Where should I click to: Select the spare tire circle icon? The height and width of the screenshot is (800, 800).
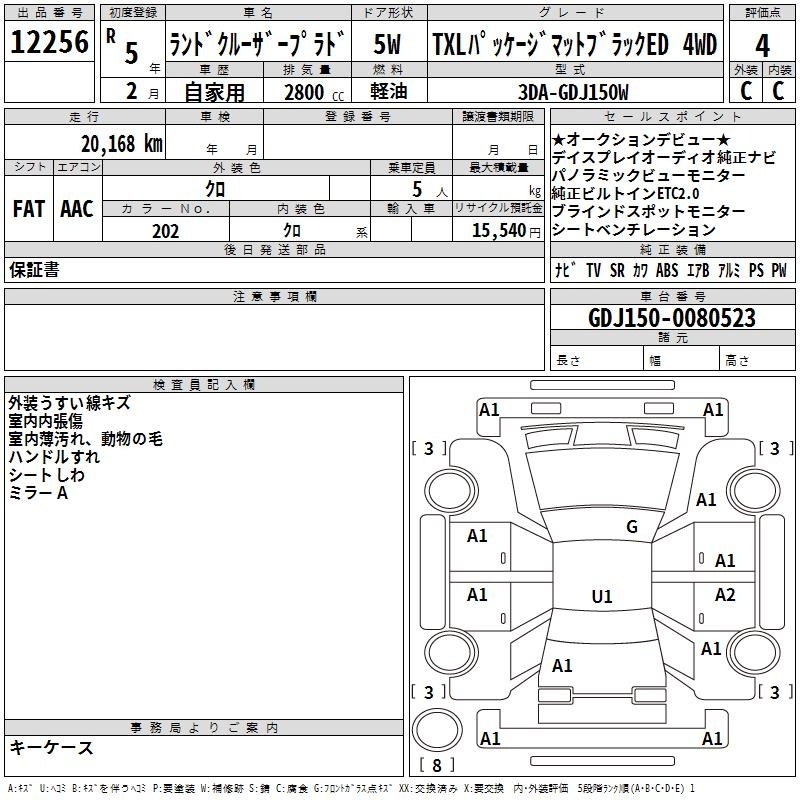click(x=436, y=731)
